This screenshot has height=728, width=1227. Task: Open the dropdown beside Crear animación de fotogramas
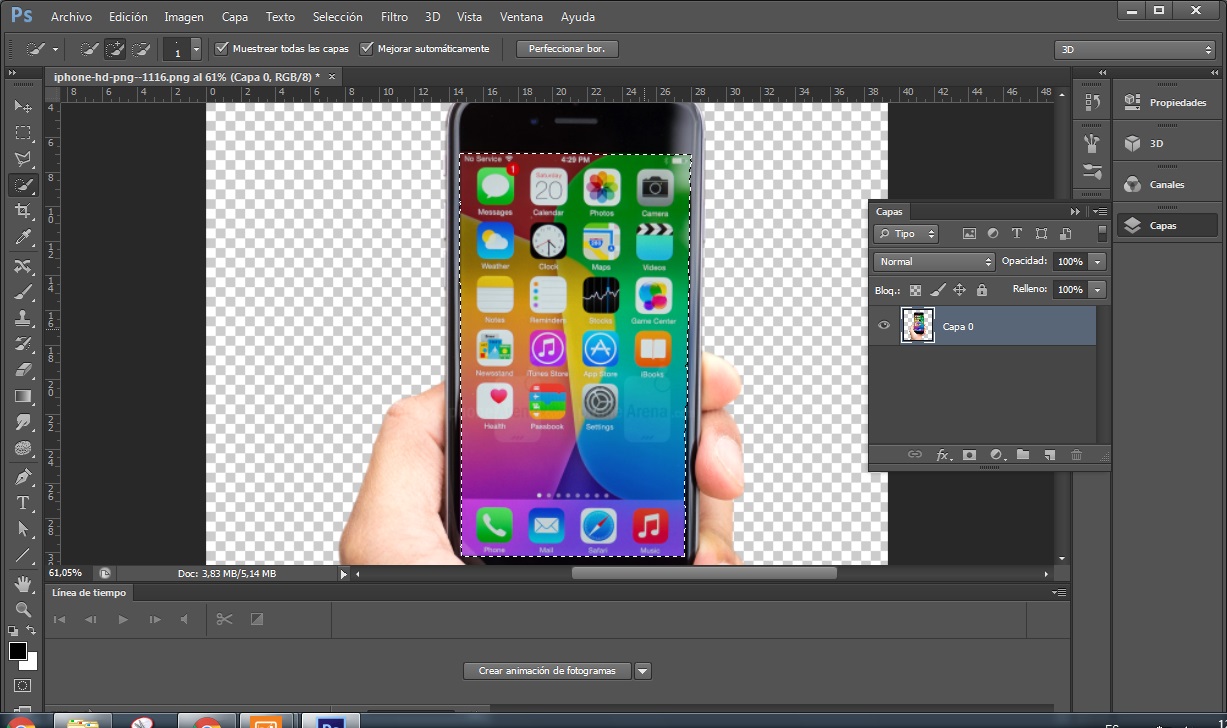tap(643, 671)
